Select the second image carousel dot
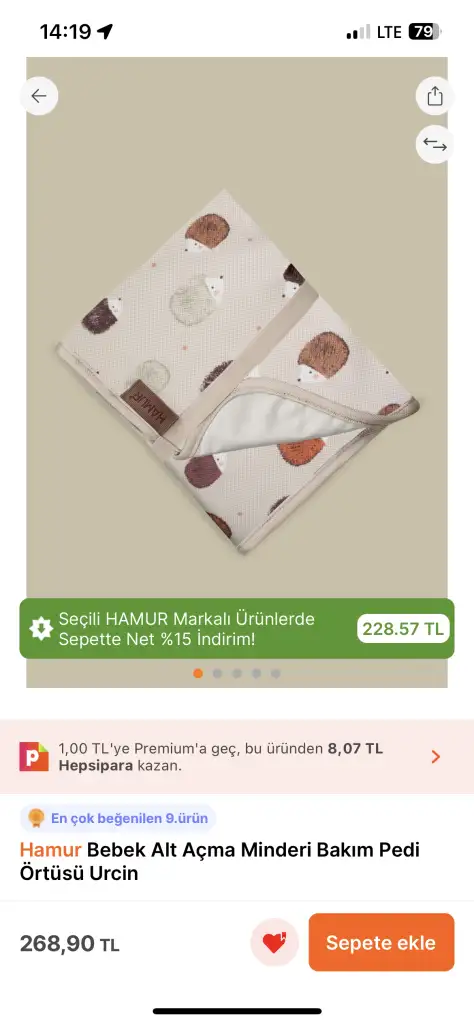 (217, 673)
